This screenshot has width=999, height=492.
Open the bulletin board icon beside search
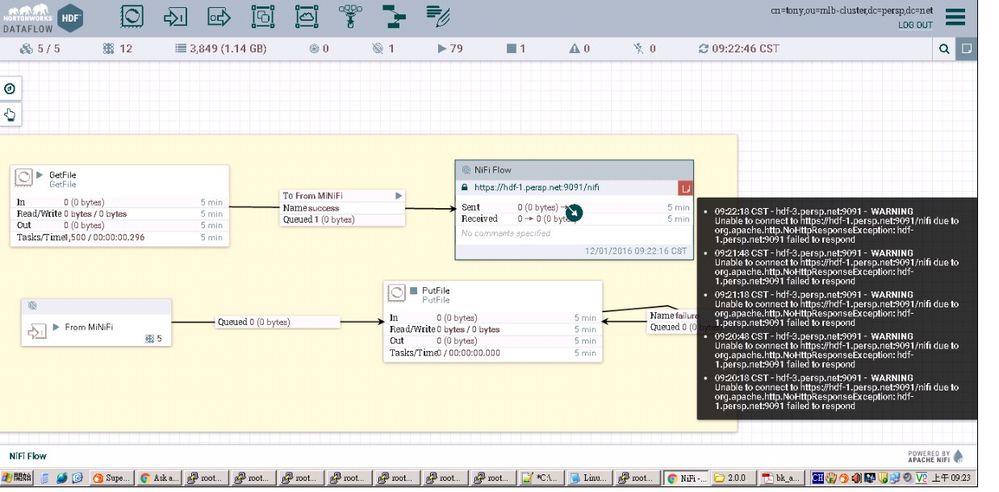966,48
